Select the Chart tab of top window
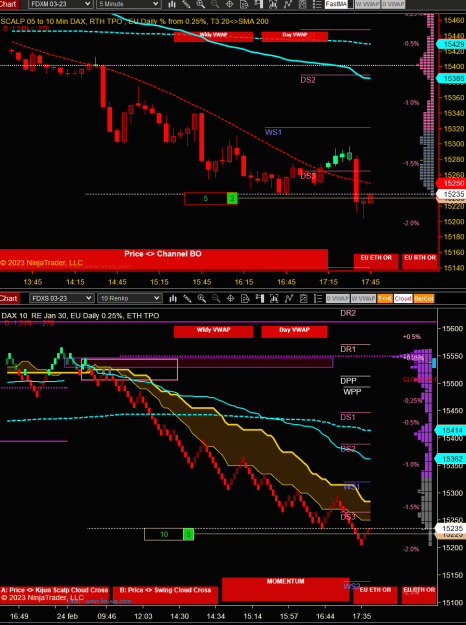The height and width of the screenshot is (625, 466). (9, 4)
